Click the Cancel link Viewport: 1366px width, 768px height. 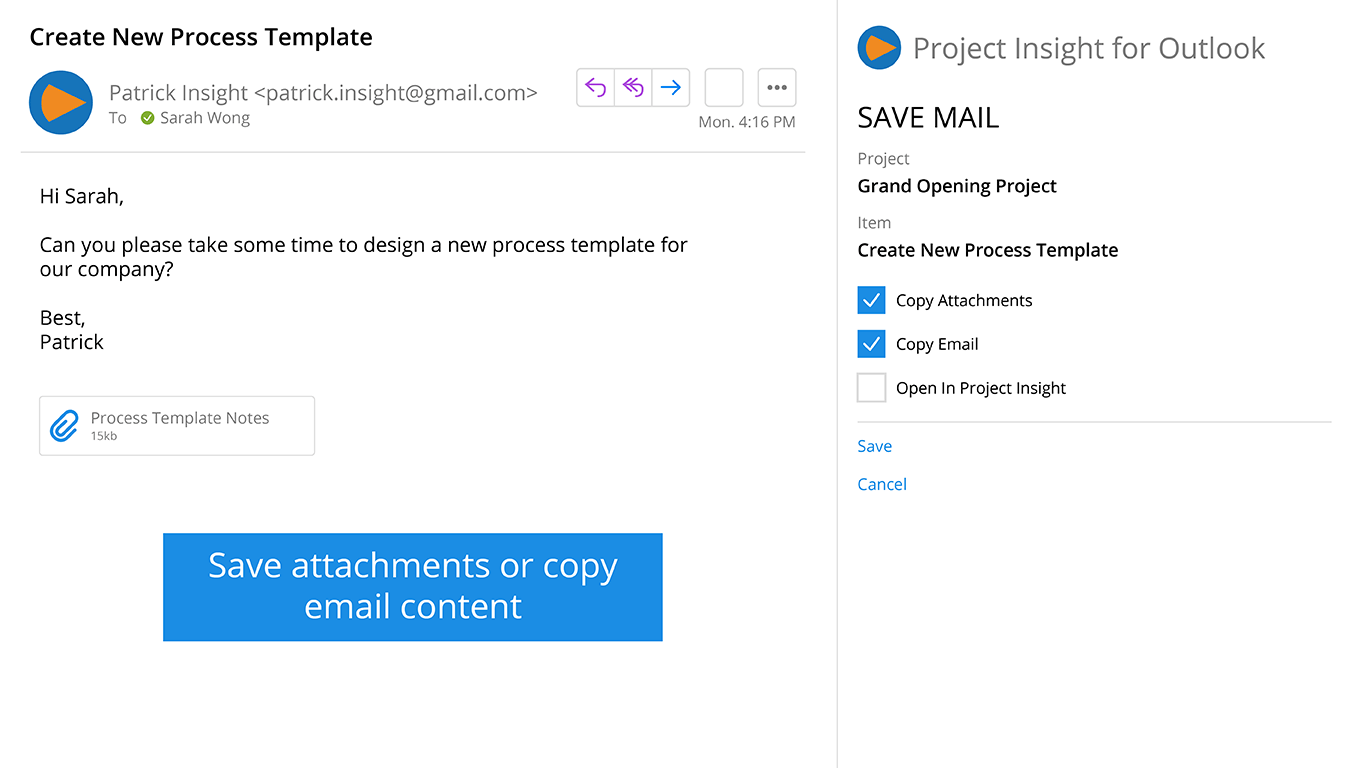coord(882,484)
